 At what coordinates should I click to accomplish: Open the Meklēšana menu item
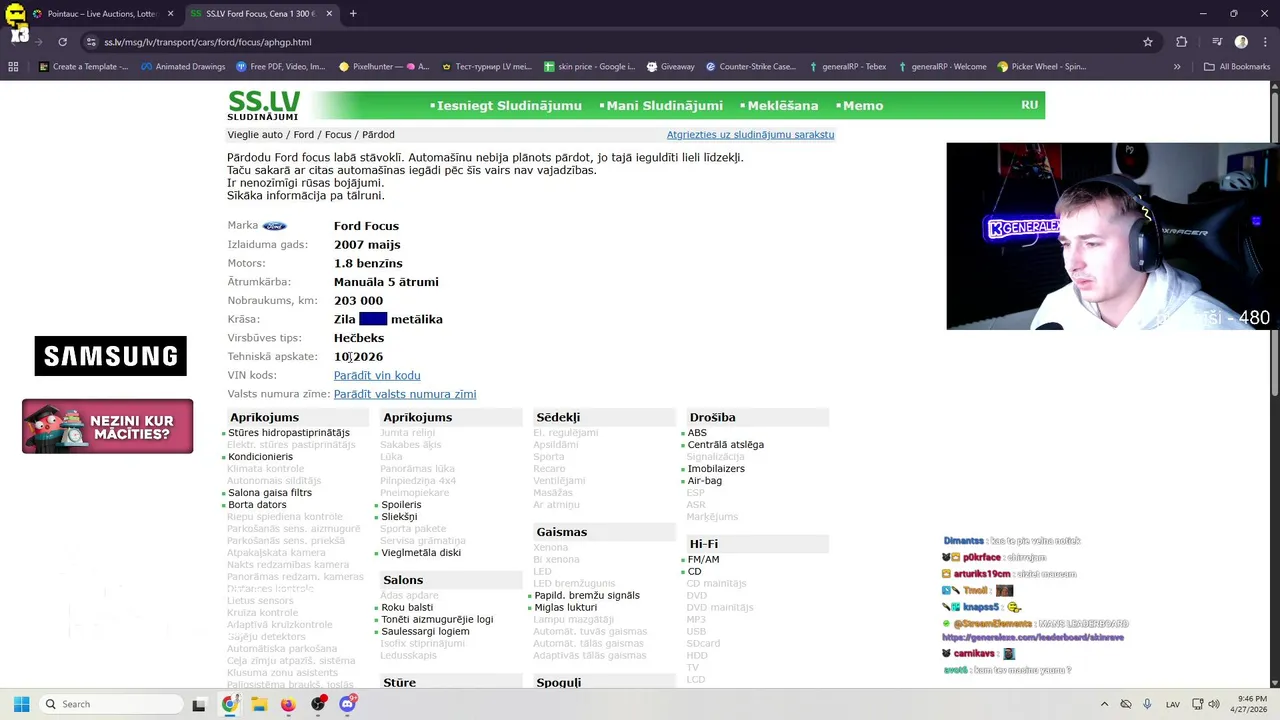(779, 105)
